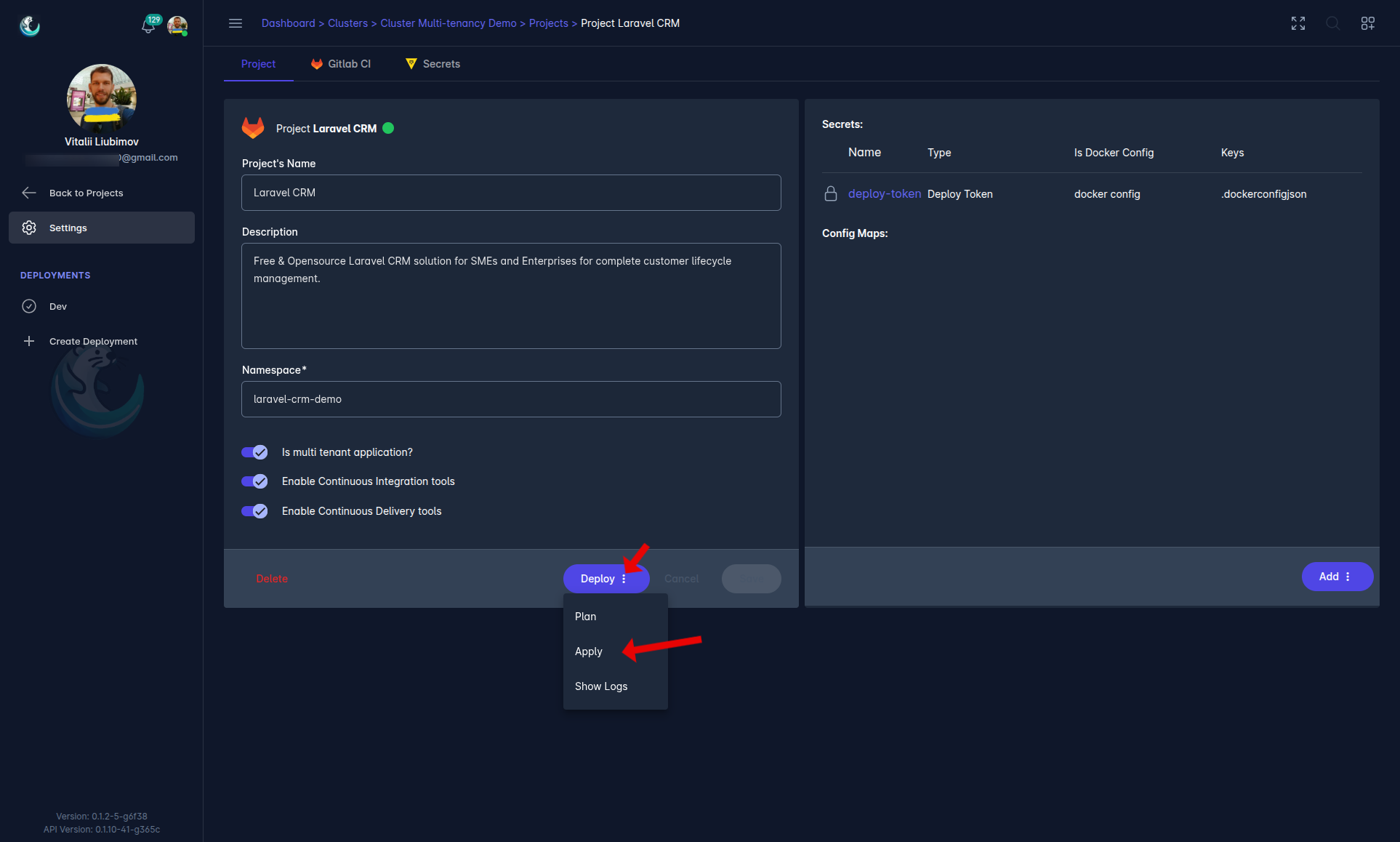Image resolution: width=1400 pixels, height=842 pixels.
Task: Click into the Description text area
Action: (x=511, y=296)
